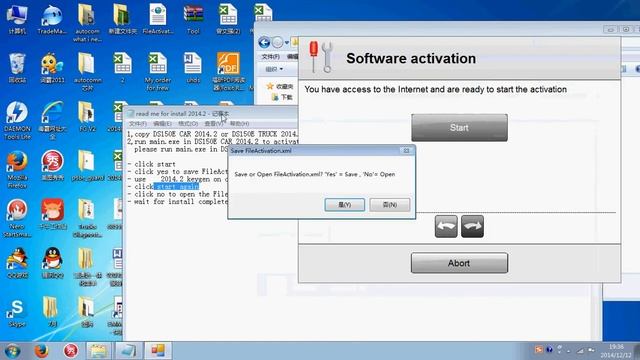Open Edit menu in Notepad read me window
Image resolution: width=640 pixels, height=360 pixels.
(x=162, y=123)
